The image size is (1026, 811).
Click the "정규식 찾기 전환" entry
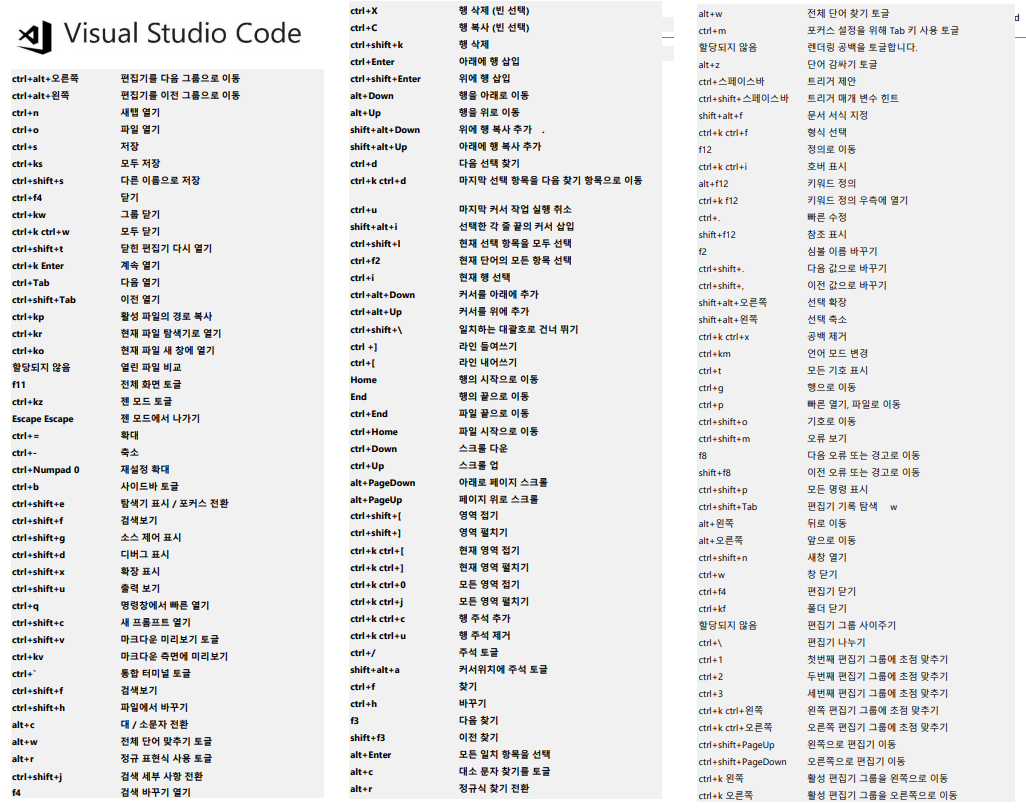point(494,788)
